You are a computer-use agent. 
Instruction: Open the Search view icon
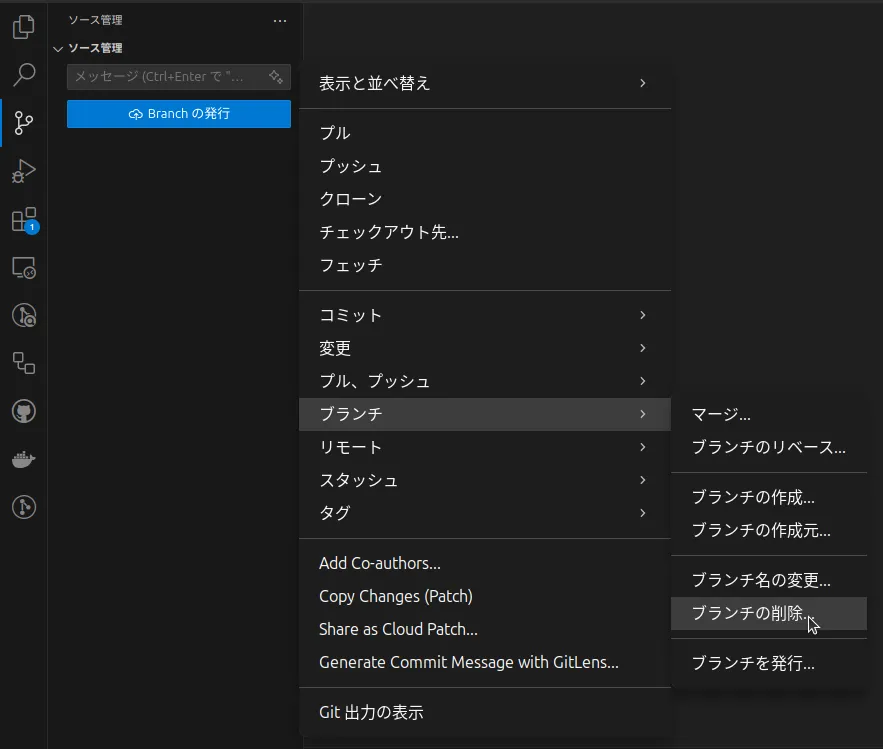(x=23, y=75)
